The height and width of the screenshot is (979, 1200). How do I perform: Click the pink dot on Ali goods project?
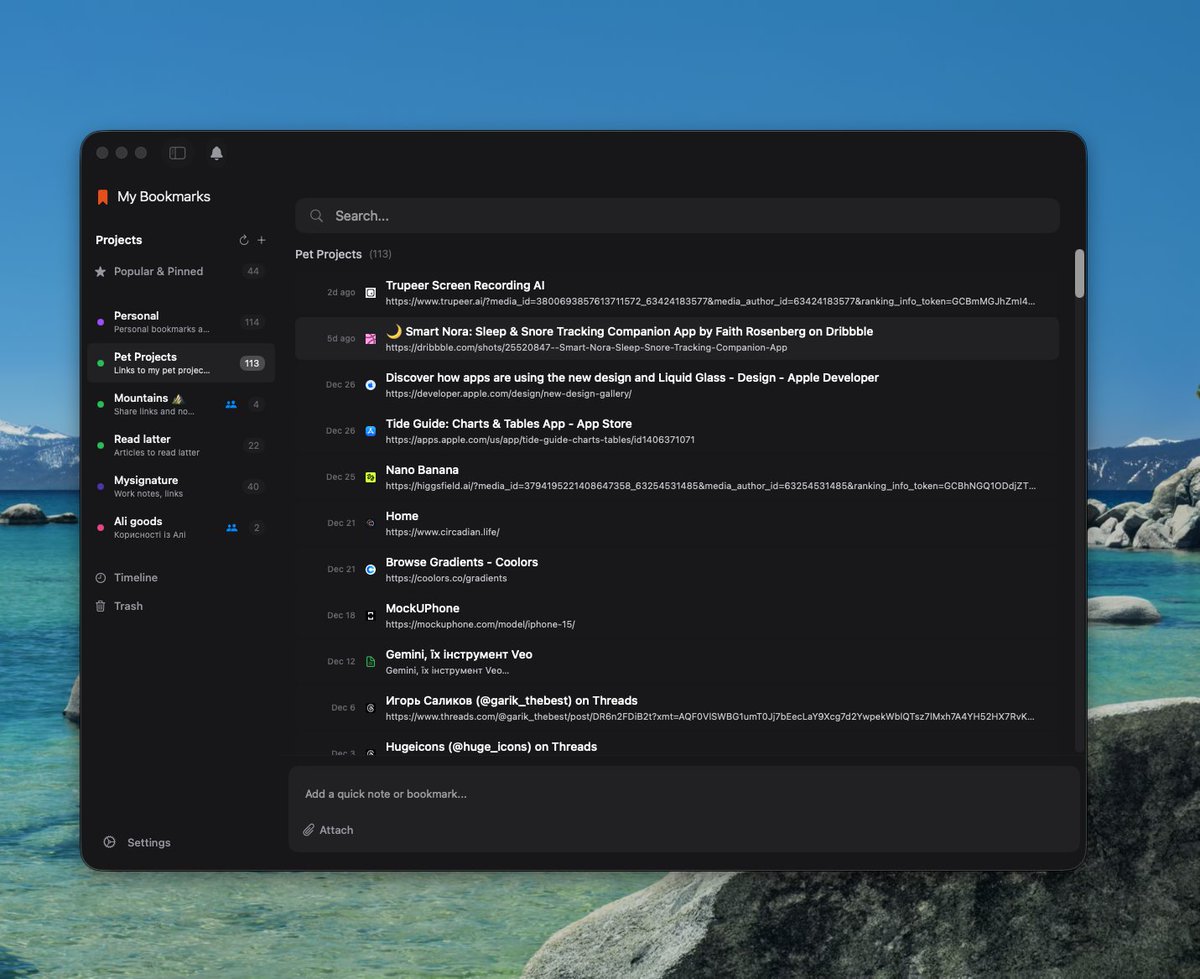[100, 528]
